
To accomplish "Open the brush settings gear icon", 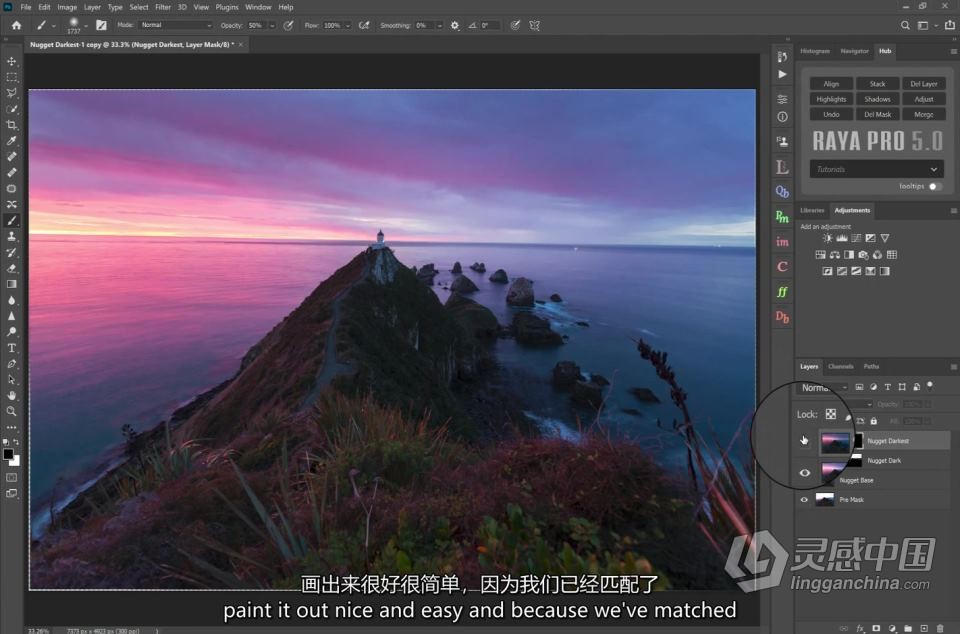I will [x=455, y=26].
